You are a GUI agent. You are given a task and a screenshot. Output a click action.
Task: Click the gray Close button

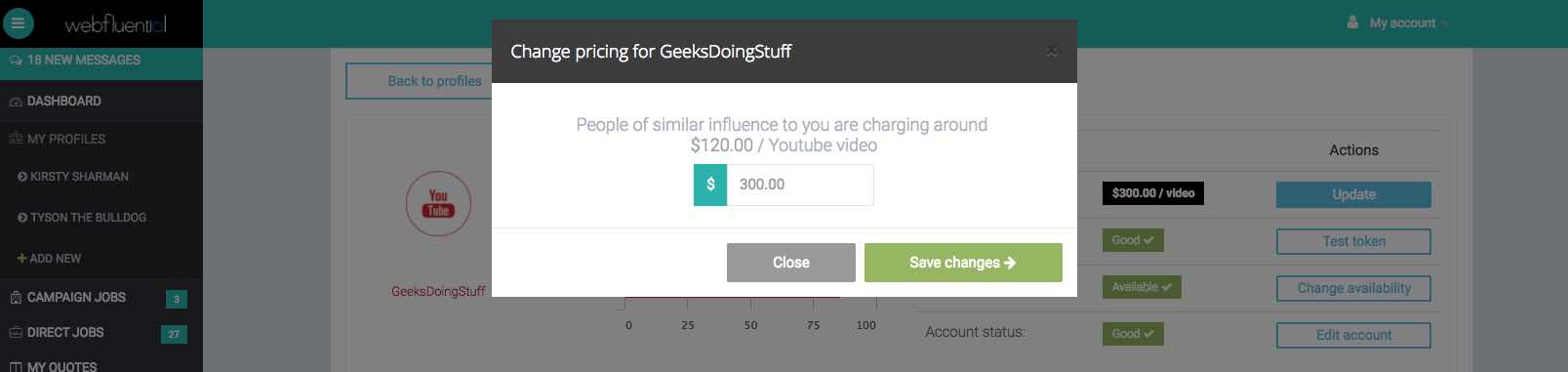pyautogui.click(x=791, y=263)
